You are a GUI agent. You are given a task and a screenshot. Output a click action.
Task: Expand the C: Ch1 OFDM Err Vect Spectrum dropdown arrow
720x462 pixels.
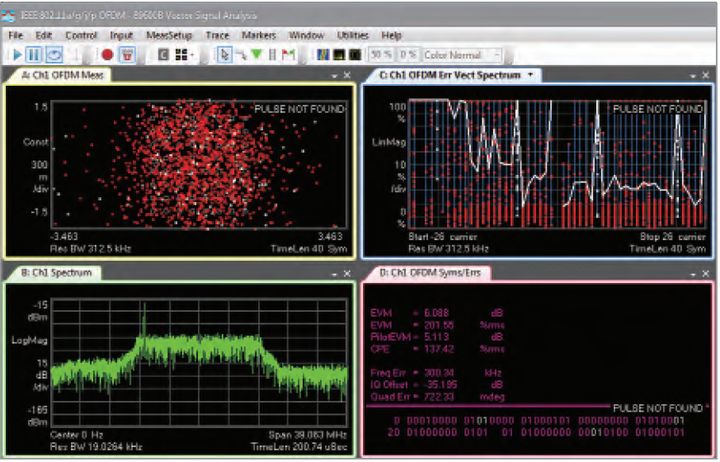click(x=530, y=74)
